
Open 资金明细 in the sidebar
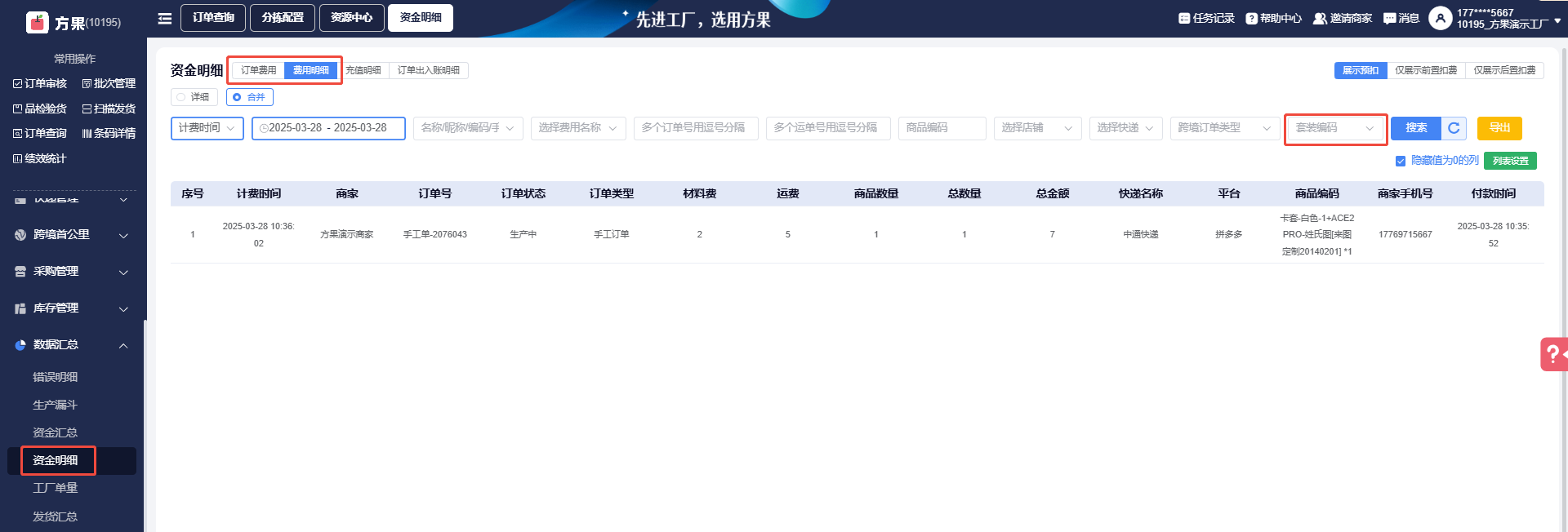point(56,460)
